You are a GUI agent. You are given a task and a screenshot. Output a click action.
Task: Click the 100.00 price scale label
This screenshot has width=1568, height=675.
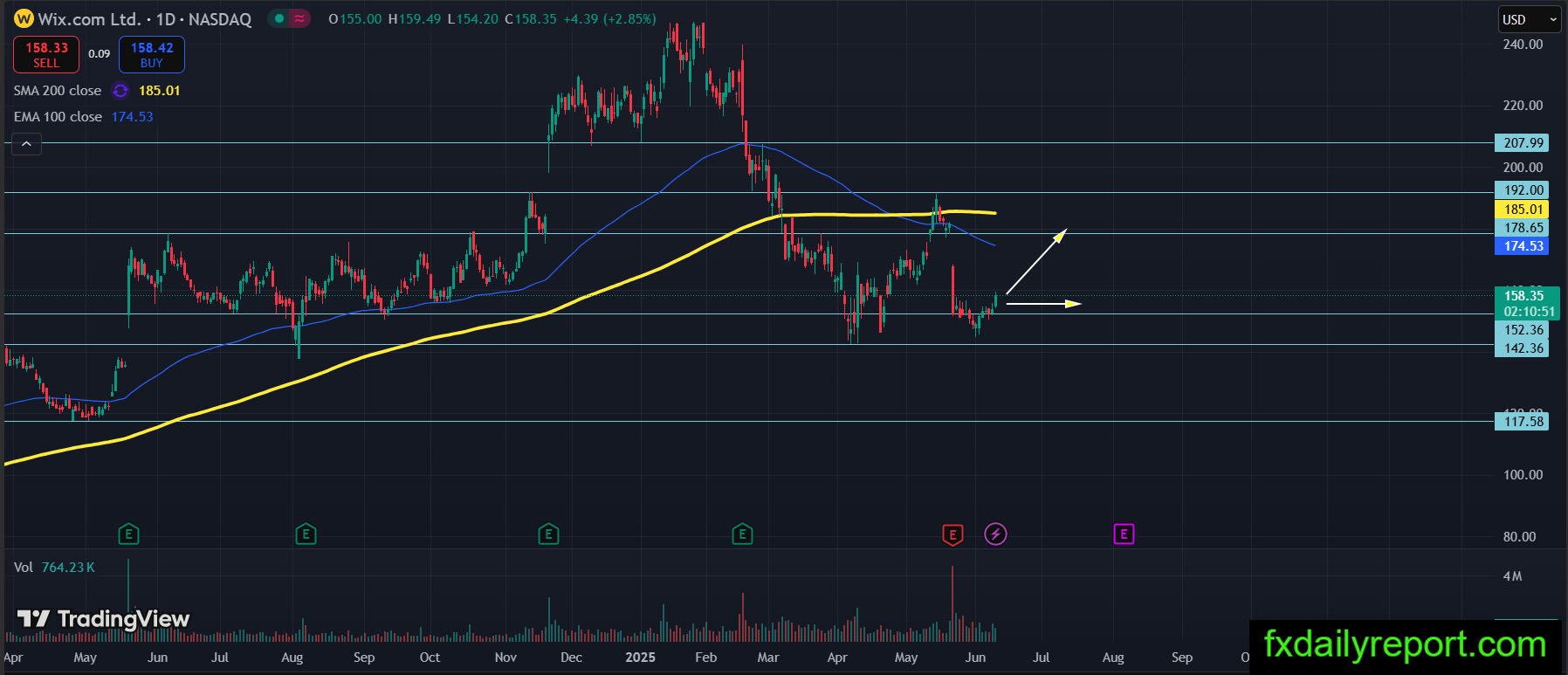tap(1523, 475)
